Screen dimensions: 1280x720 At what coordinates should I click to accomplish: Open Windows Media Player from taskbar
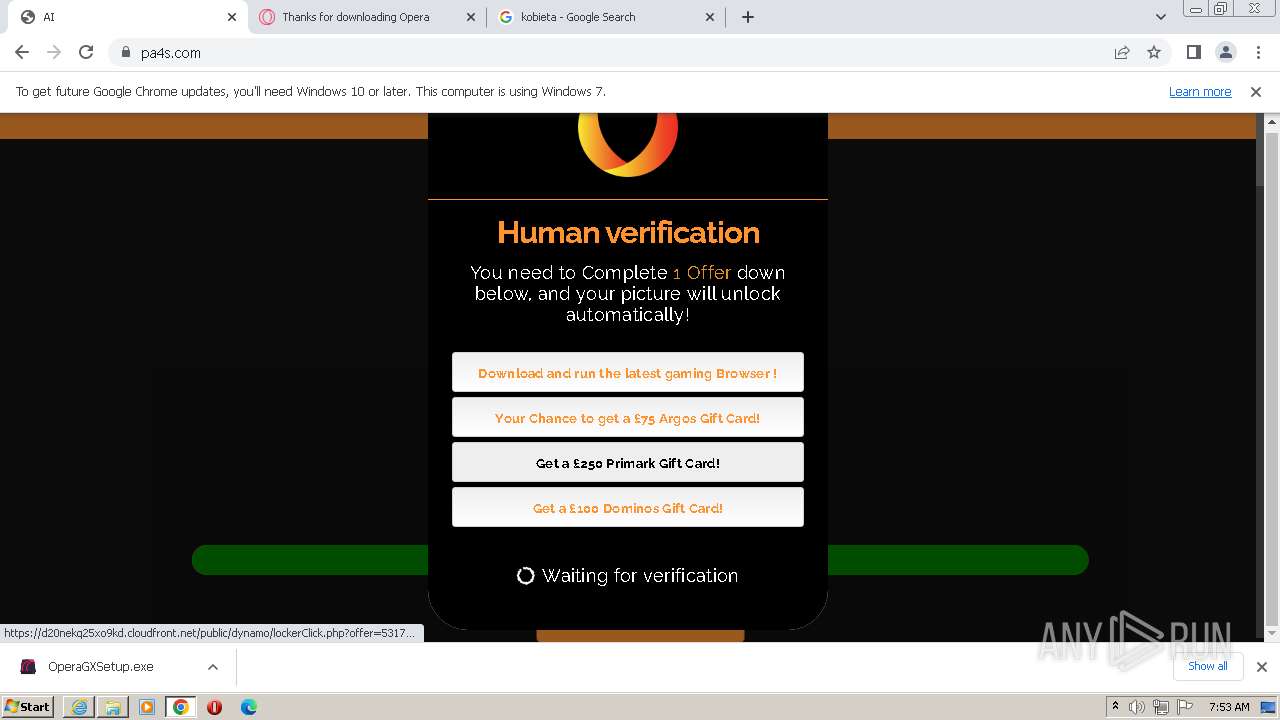click(147, 706)
